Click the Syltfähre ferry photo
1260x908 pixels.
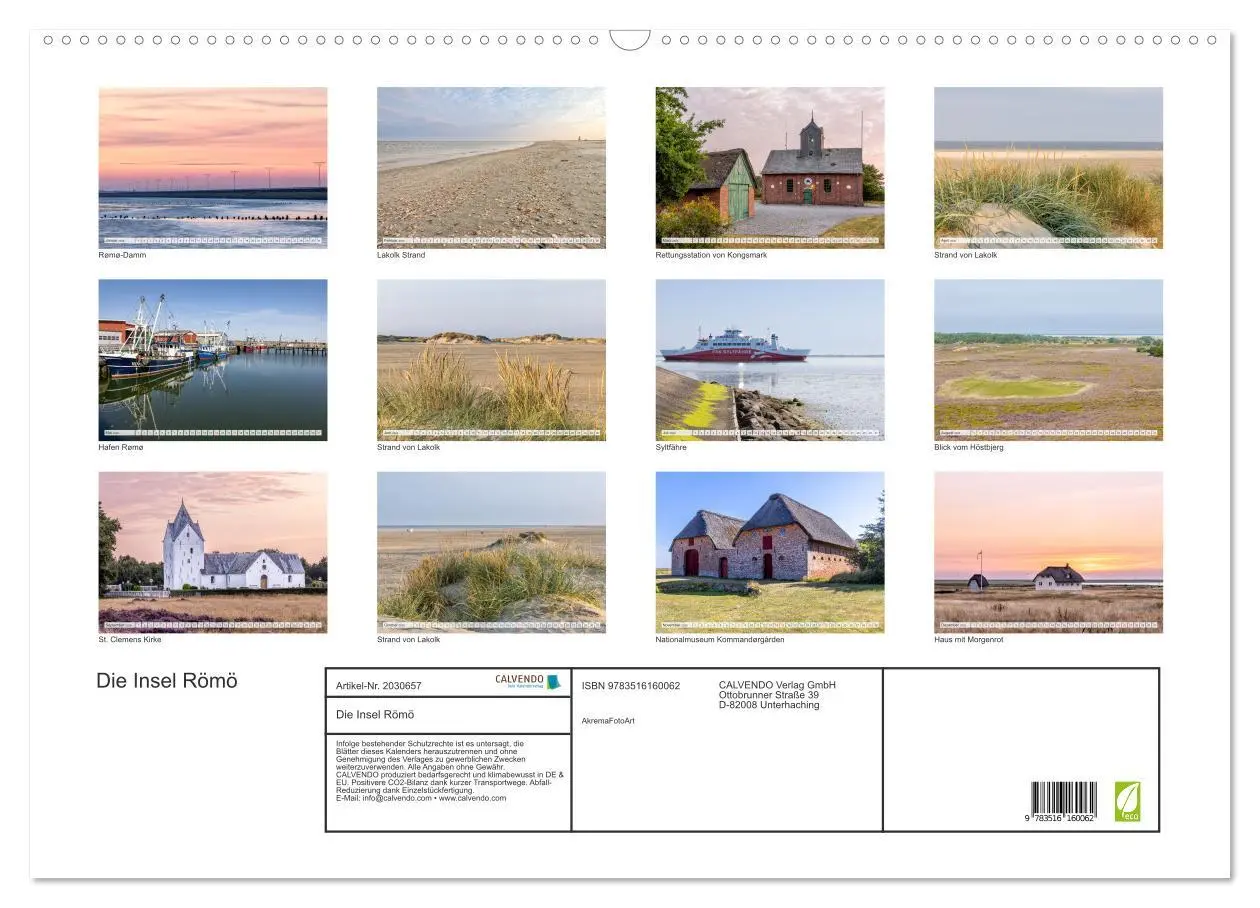(771, 355)
